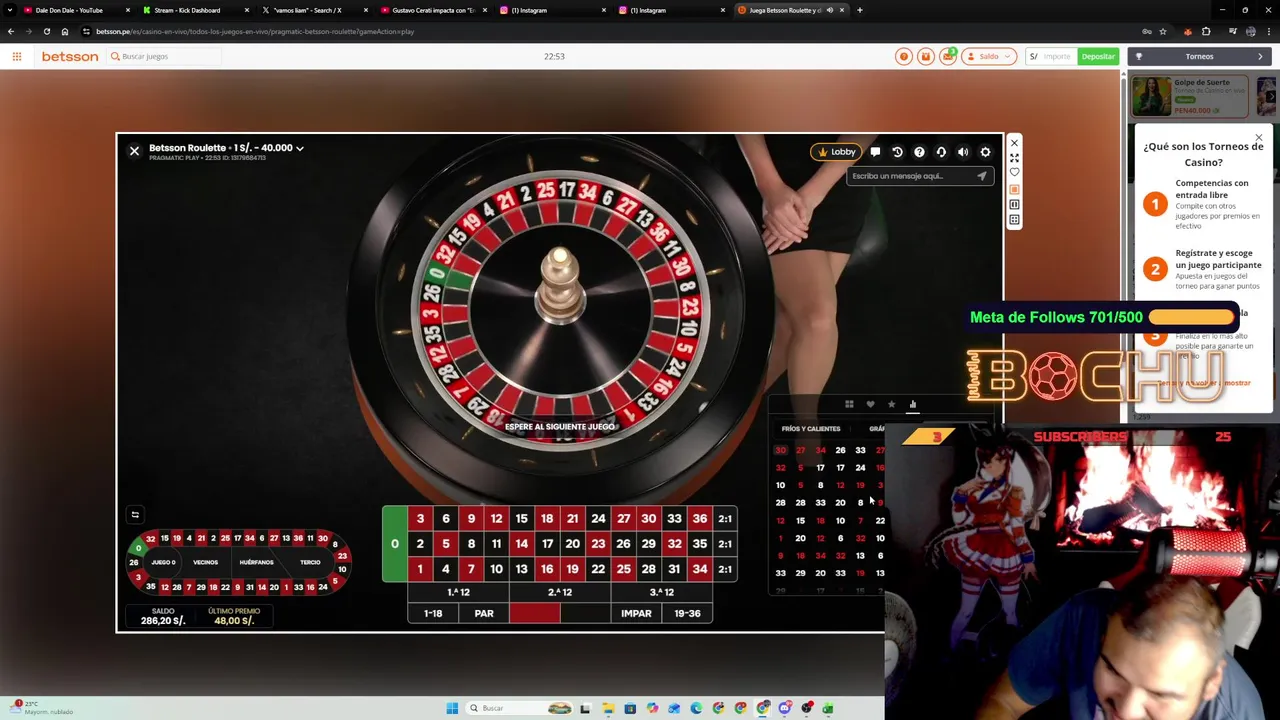The height and width of the screenshot is (720, 1280).
Task: Open File Explorer from taskbar
Action: [608, 708]
